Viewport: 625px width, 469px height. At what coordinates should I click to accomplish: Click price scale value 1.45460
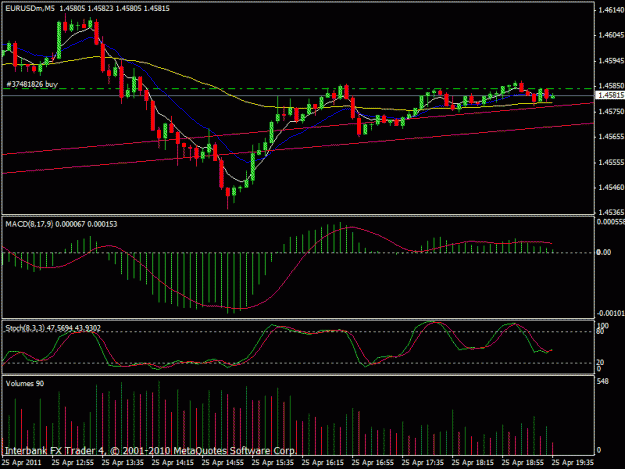[x=611, y=187]
